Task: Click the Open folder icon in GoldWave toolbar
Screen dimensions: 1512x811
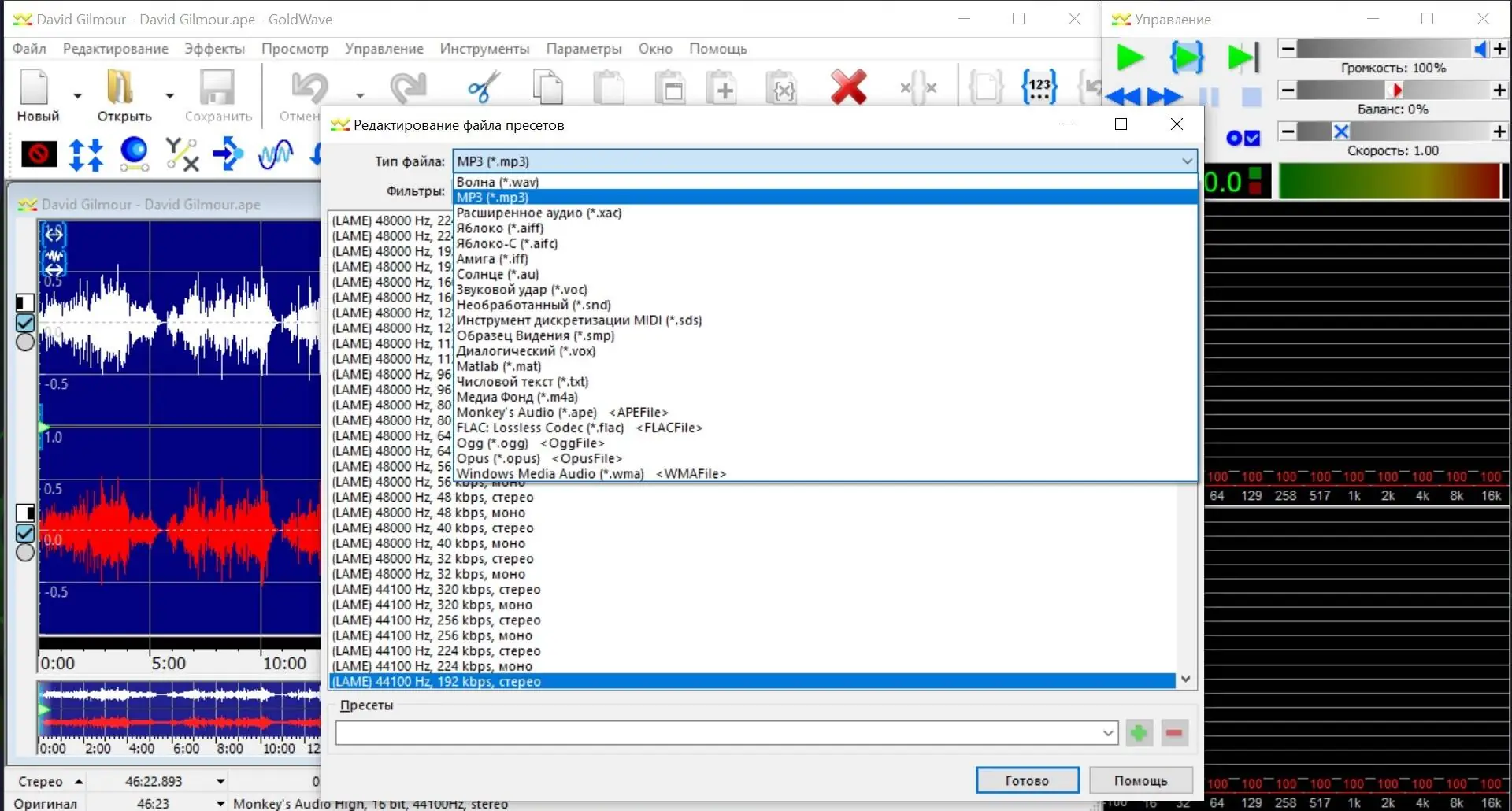Action: click(120, 87)
